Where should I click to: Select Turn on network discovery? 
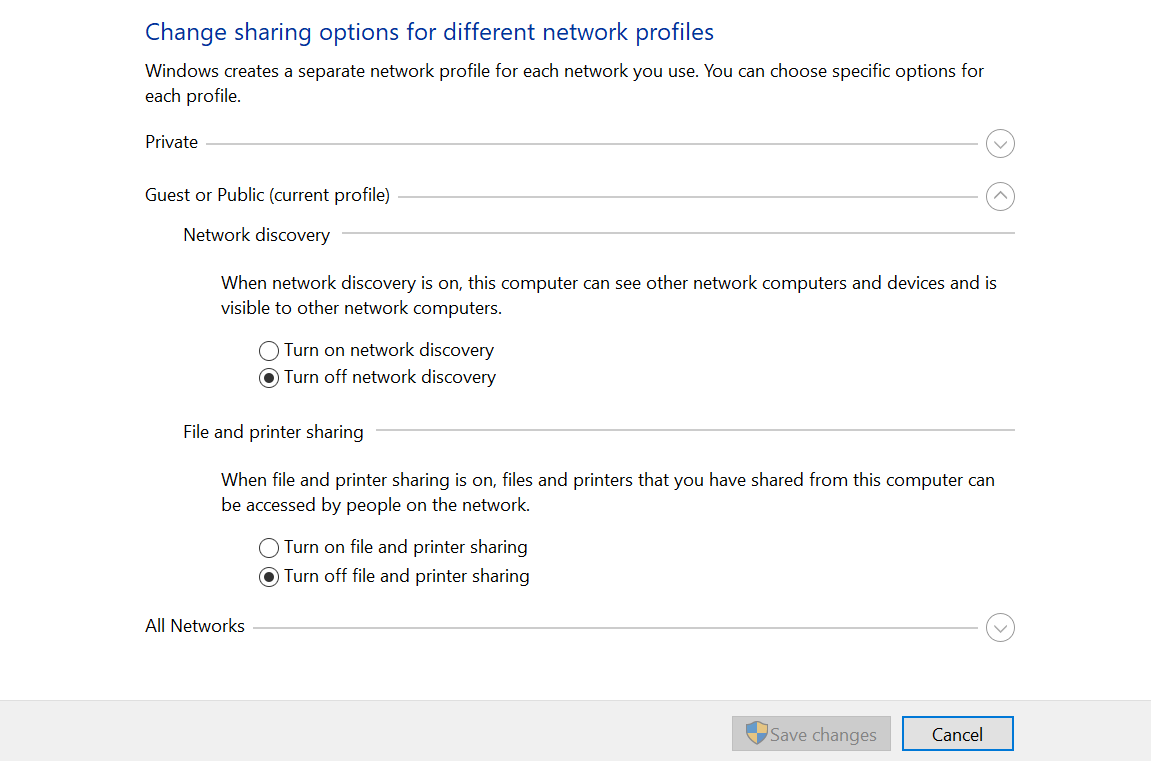268,350
